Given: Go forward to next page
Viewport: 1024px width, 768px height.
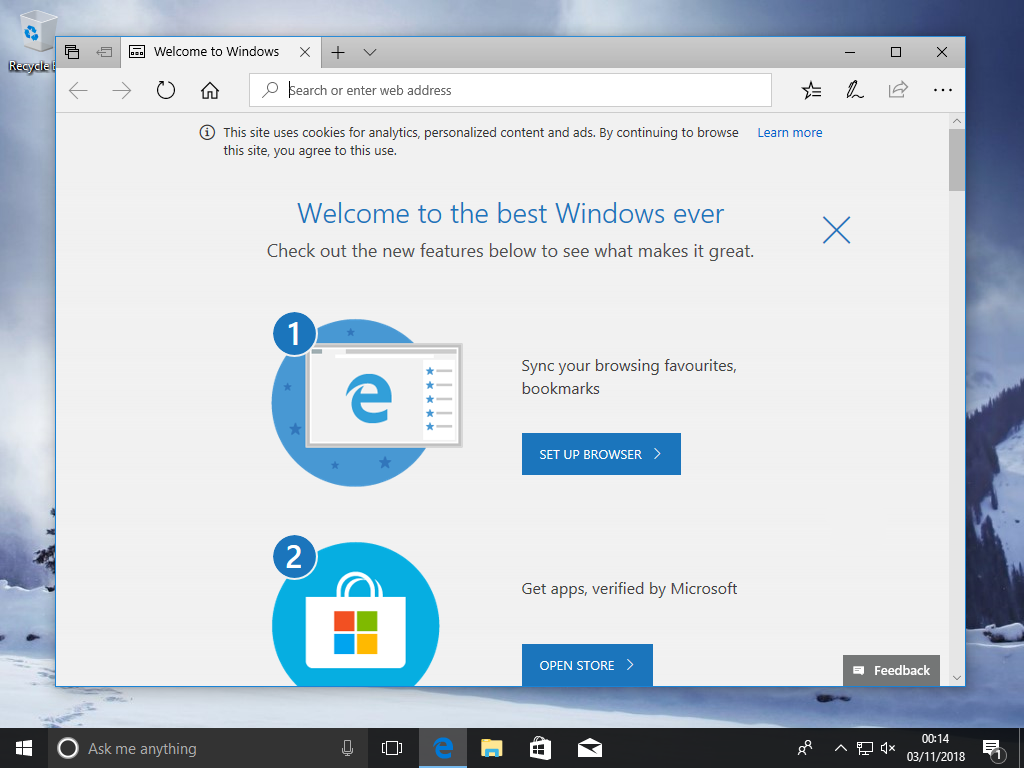Looking at the screenshot, I should pos(121,90).
